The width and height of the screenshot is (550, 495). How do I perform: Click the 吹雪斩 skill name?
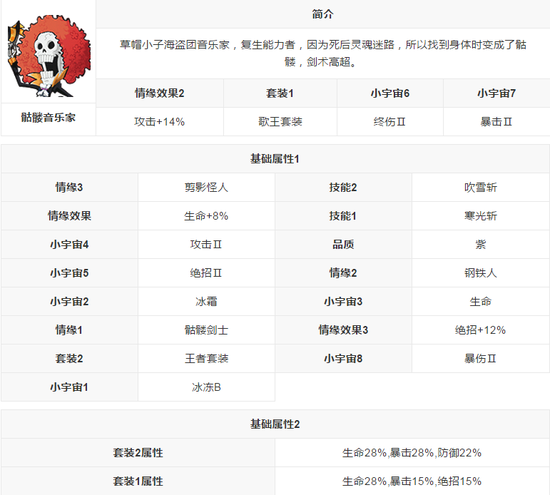tap(481, 187)
